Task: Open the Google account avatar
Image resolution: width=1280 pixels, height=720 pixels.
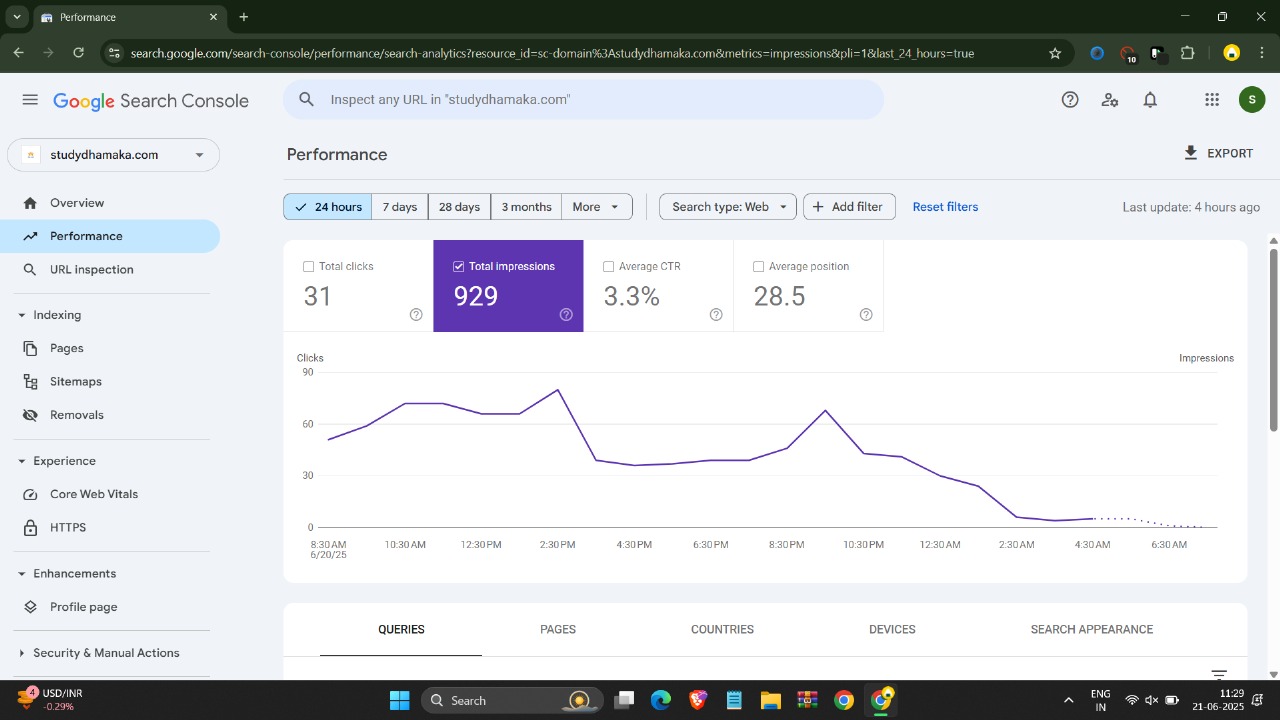Action: click(1252, 100)
